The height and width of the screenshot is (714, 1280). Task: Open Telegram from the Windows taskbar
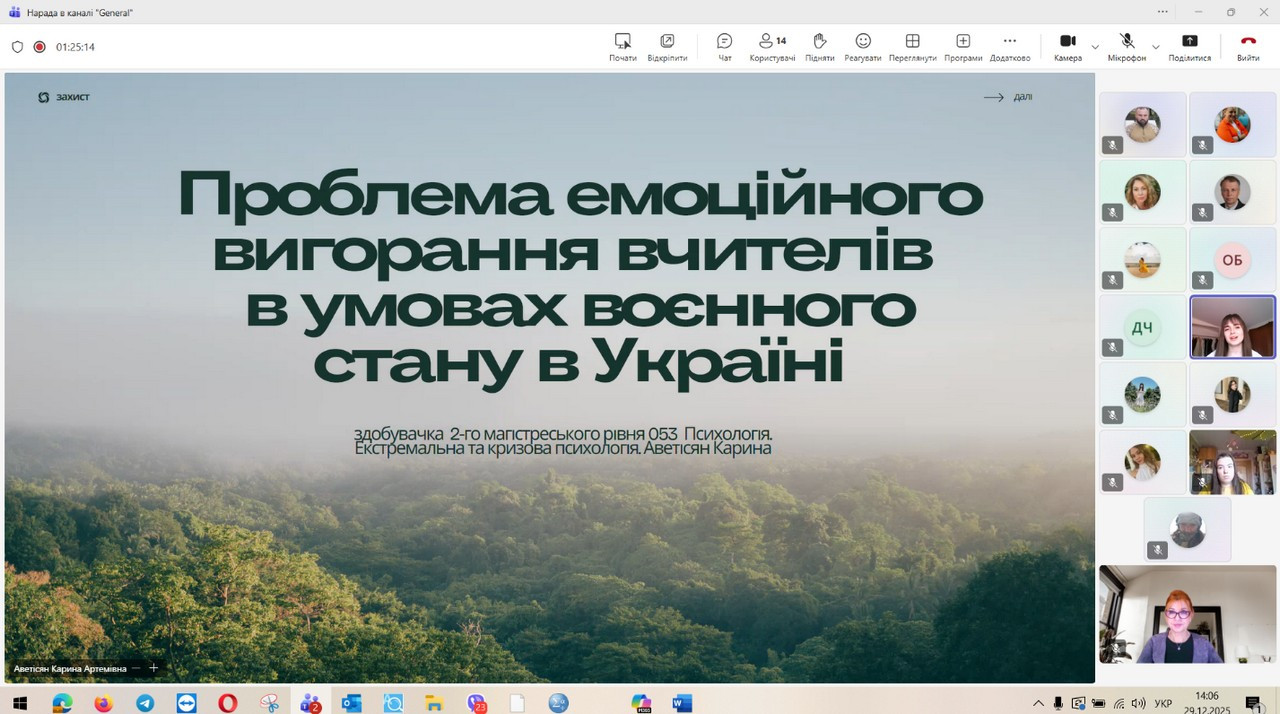(x=145, y=703)
